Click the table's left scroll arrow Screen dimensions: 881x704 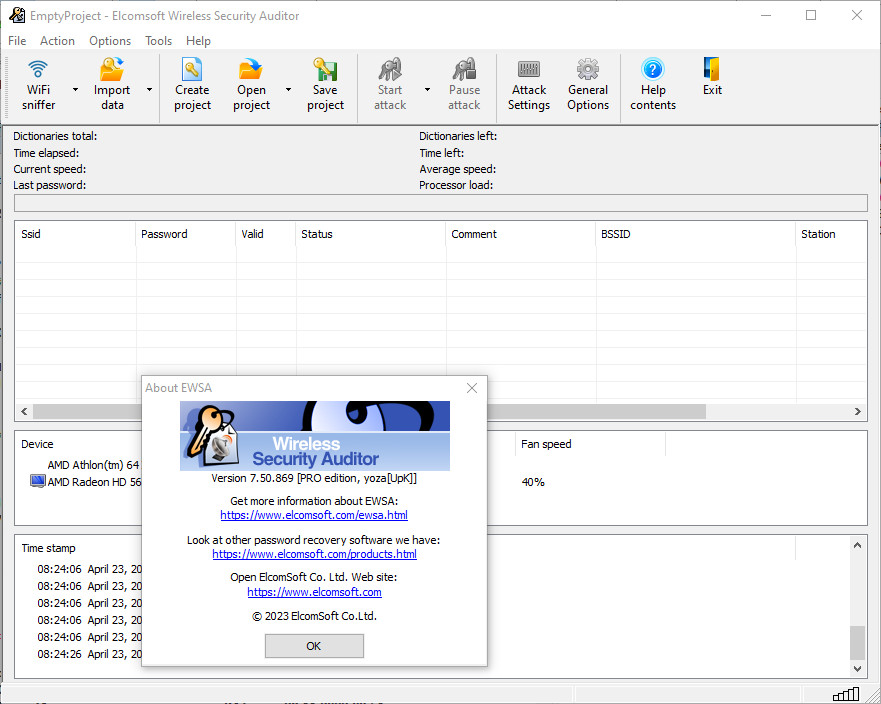(24, 411)
